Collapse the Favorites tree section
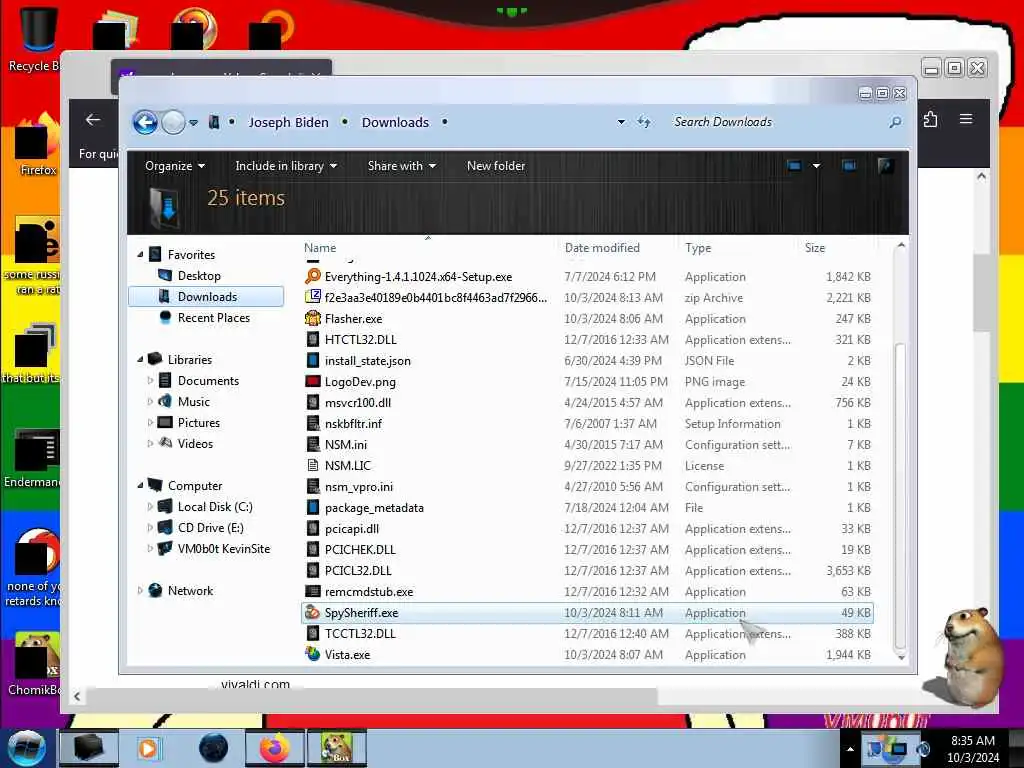The width and height of the screenshot is (1024, 768). pos(140,255)
